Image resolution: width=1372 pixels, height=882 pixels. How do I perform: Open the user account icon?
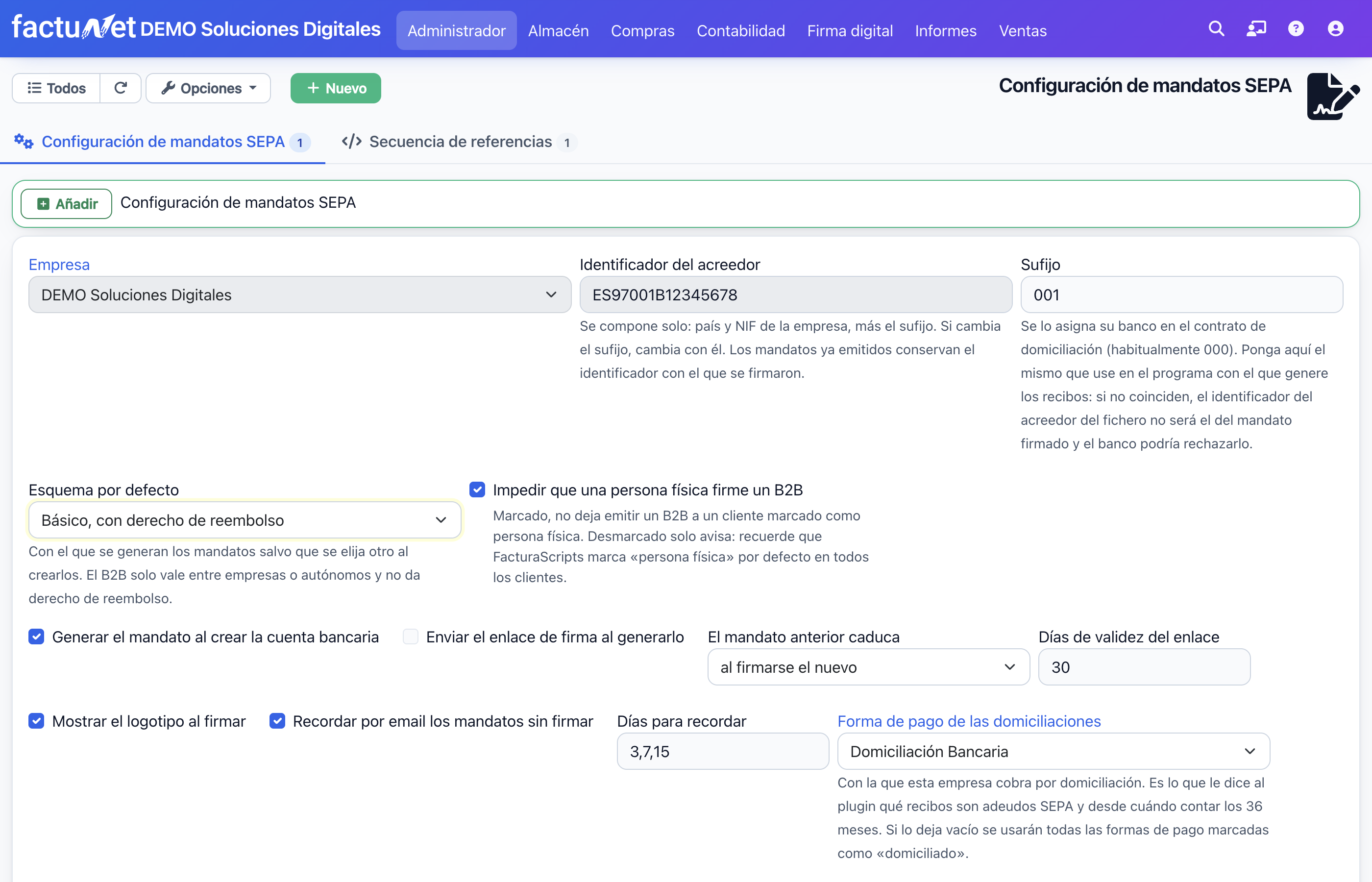(1335, 28)
